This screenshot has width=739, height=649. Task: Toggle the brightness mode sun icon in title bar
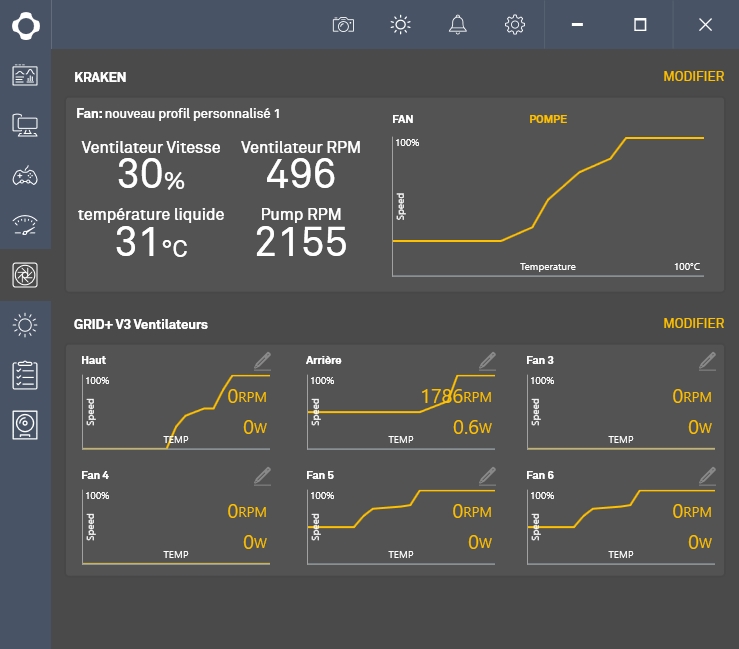401,25
